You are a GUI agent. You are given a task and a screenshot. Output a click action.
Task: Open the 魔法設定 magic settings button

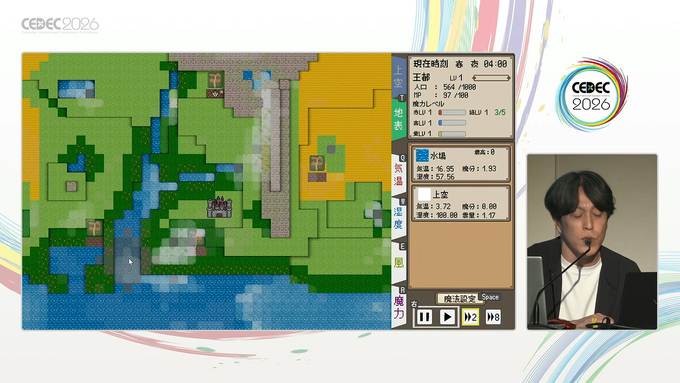[459, 299]
